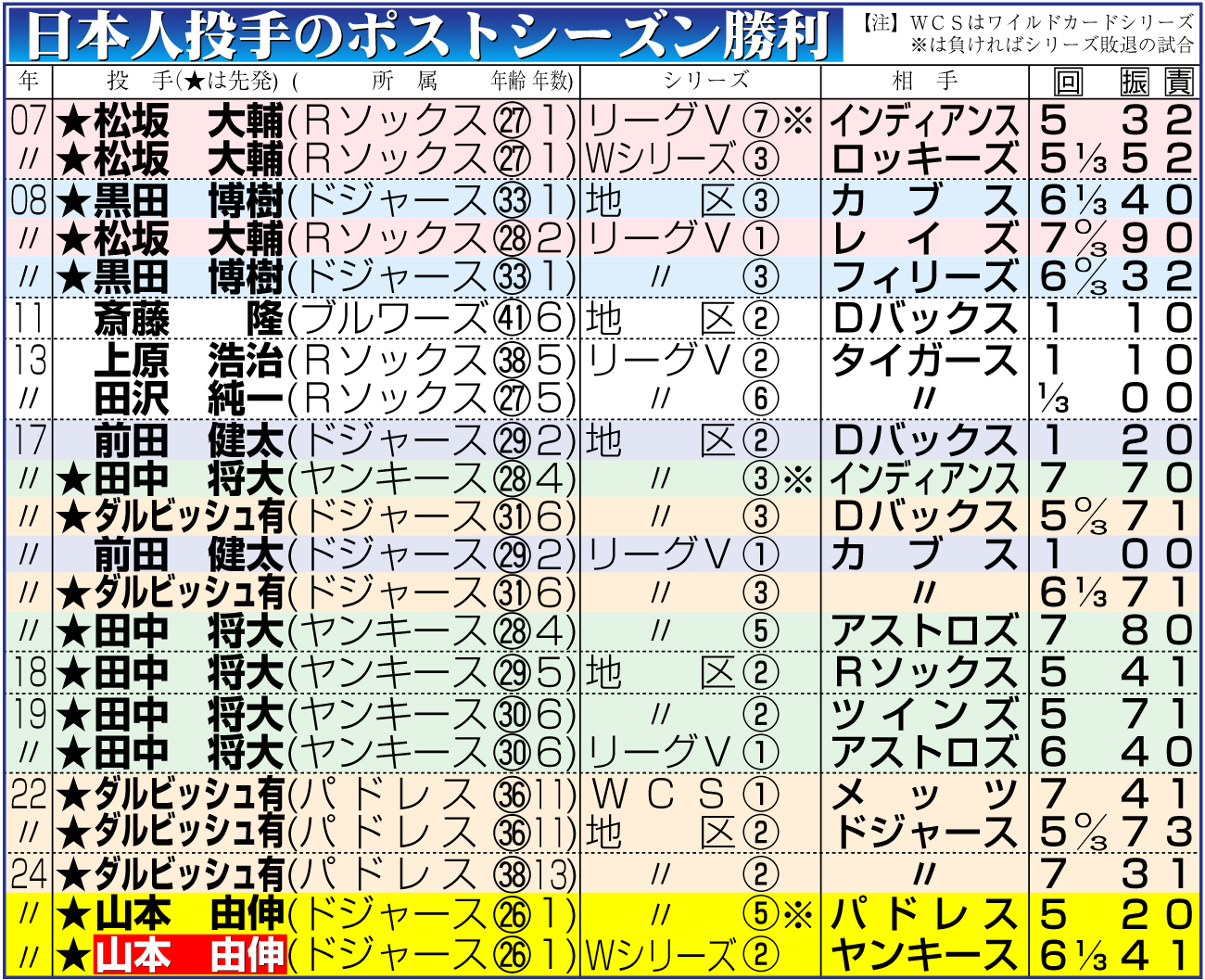Click the pitcher name 田沢 純一

click(x=188, y=399)
